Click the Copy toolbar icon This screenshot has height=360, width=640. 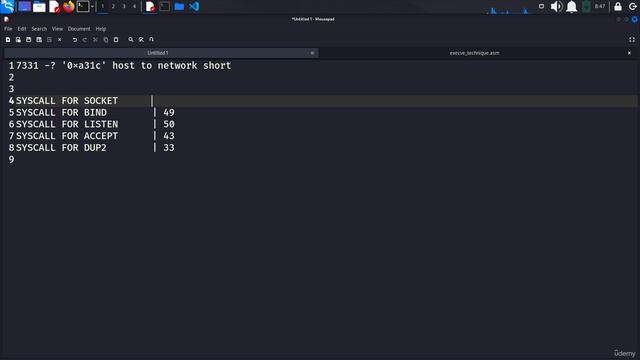[106, 40]
